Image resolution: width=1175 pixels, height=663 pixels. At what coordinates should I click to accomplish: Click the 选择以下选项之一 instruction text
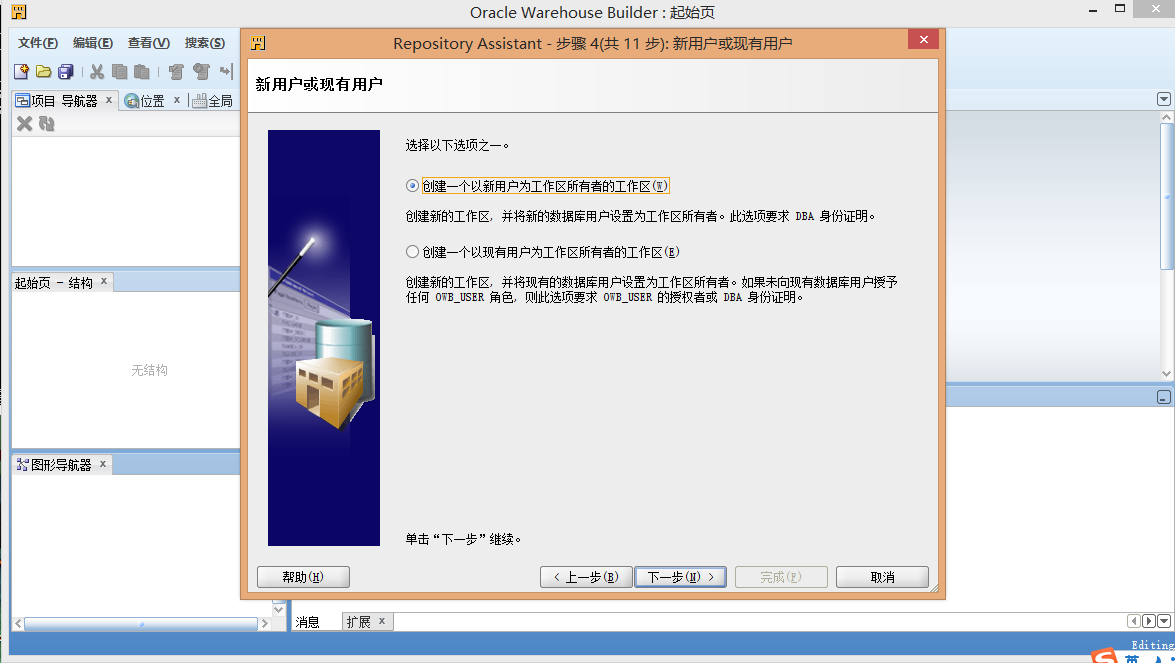click(457, 145)
